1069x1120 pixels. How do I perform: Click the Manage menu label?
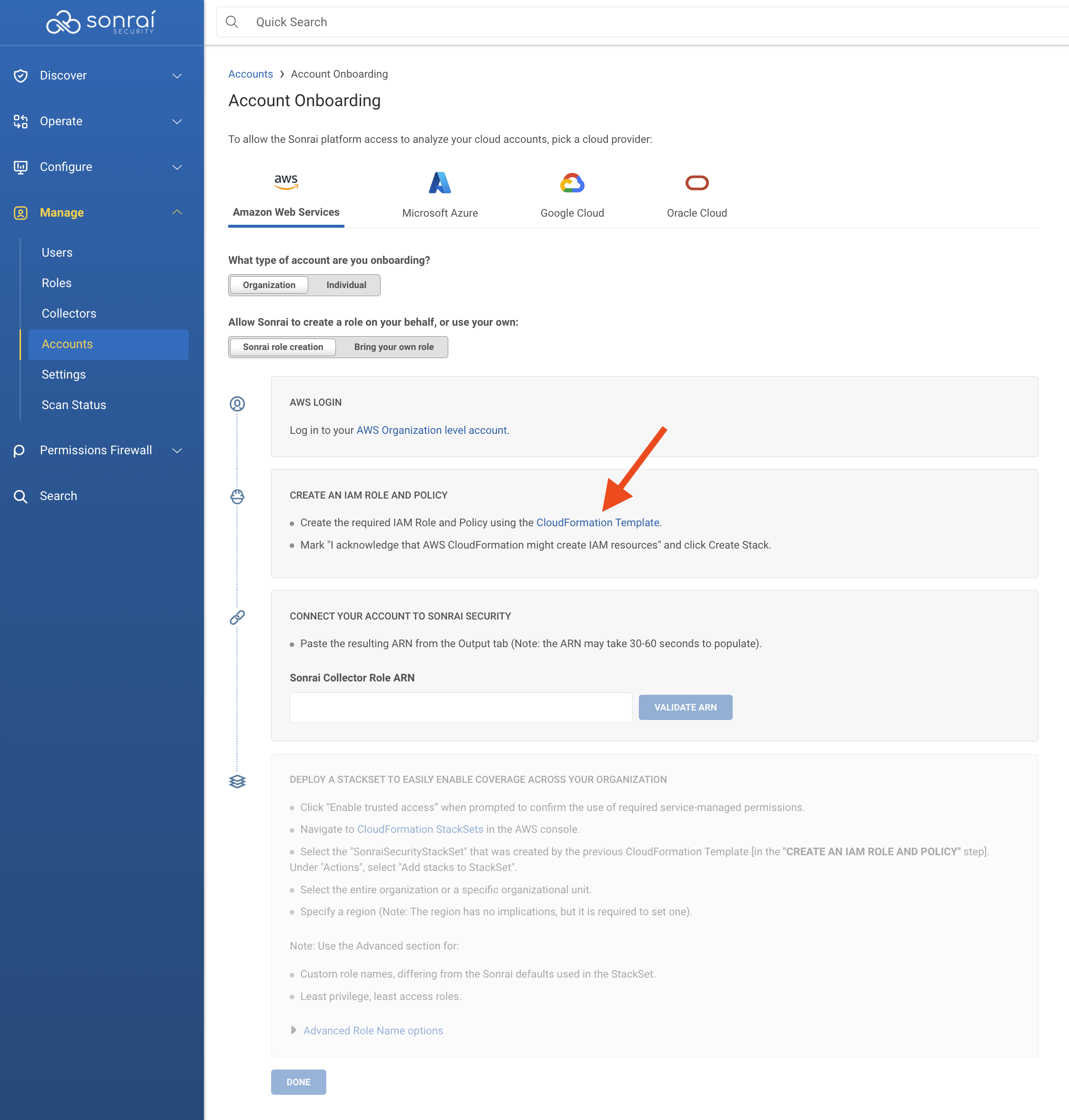61,212
